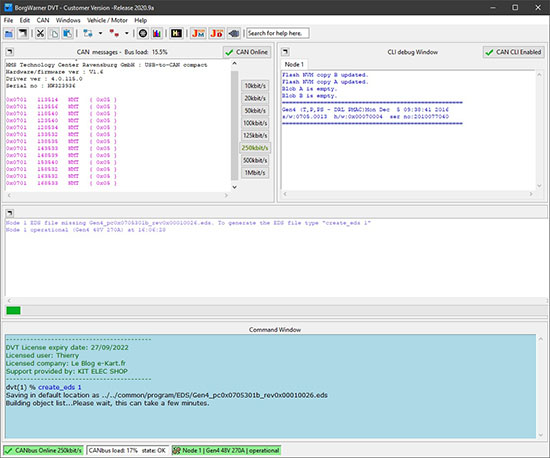Select 500kbit/s baud rate

coord(255,160)
